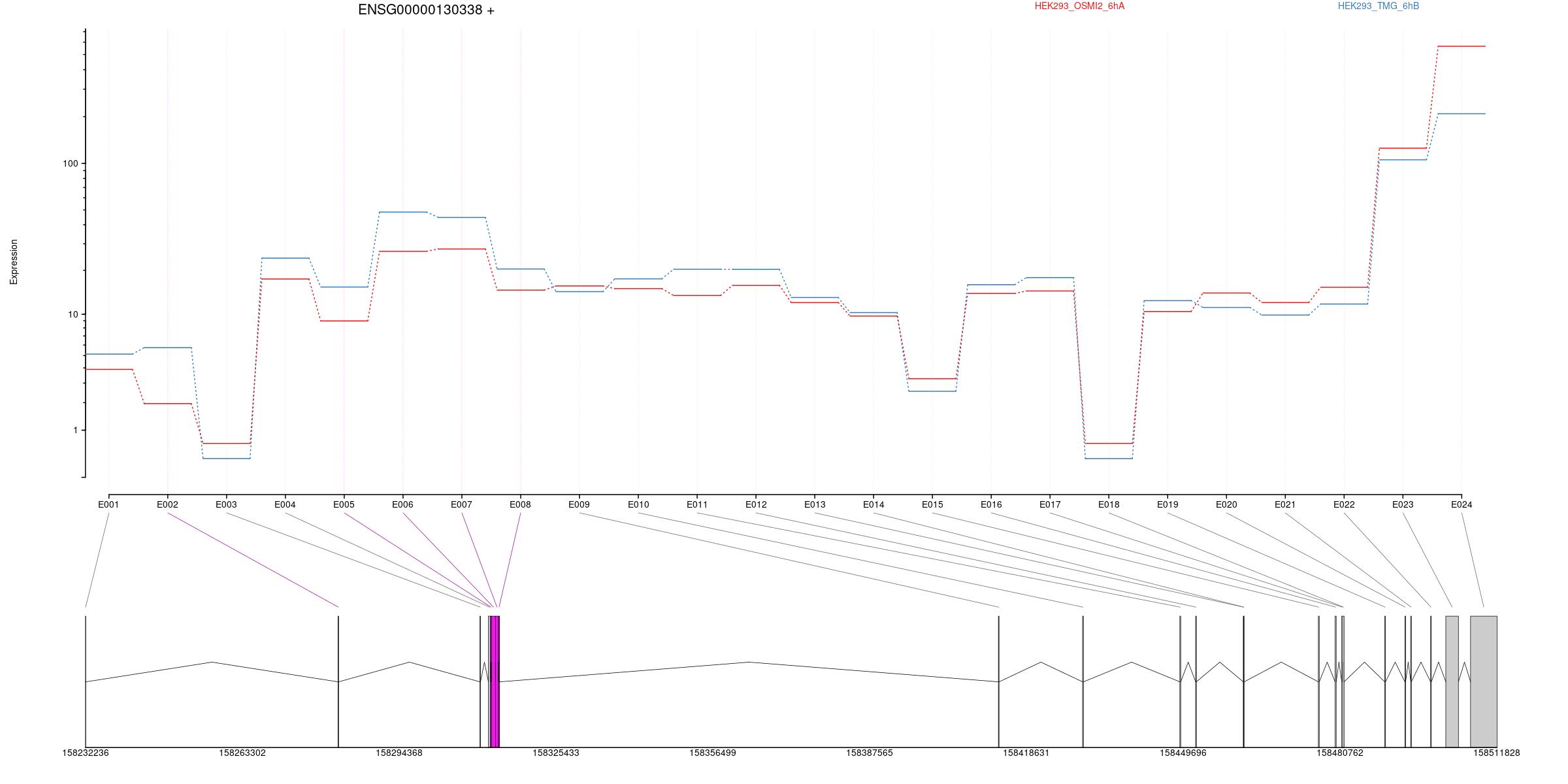Select exon label E002
1568x784 pixels.
[x=167, y=504]
